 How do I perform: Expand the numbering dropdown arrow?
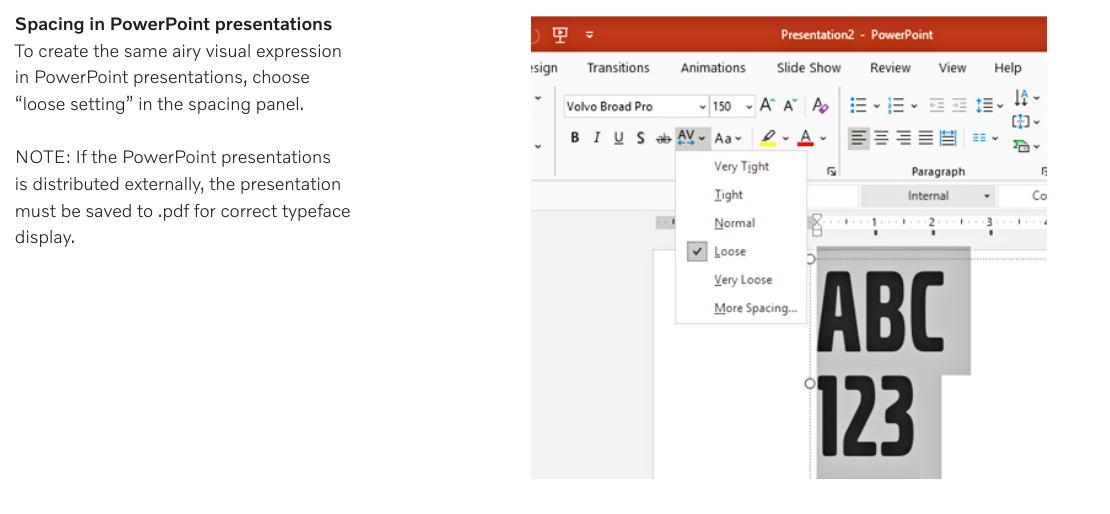click(914, 106)
